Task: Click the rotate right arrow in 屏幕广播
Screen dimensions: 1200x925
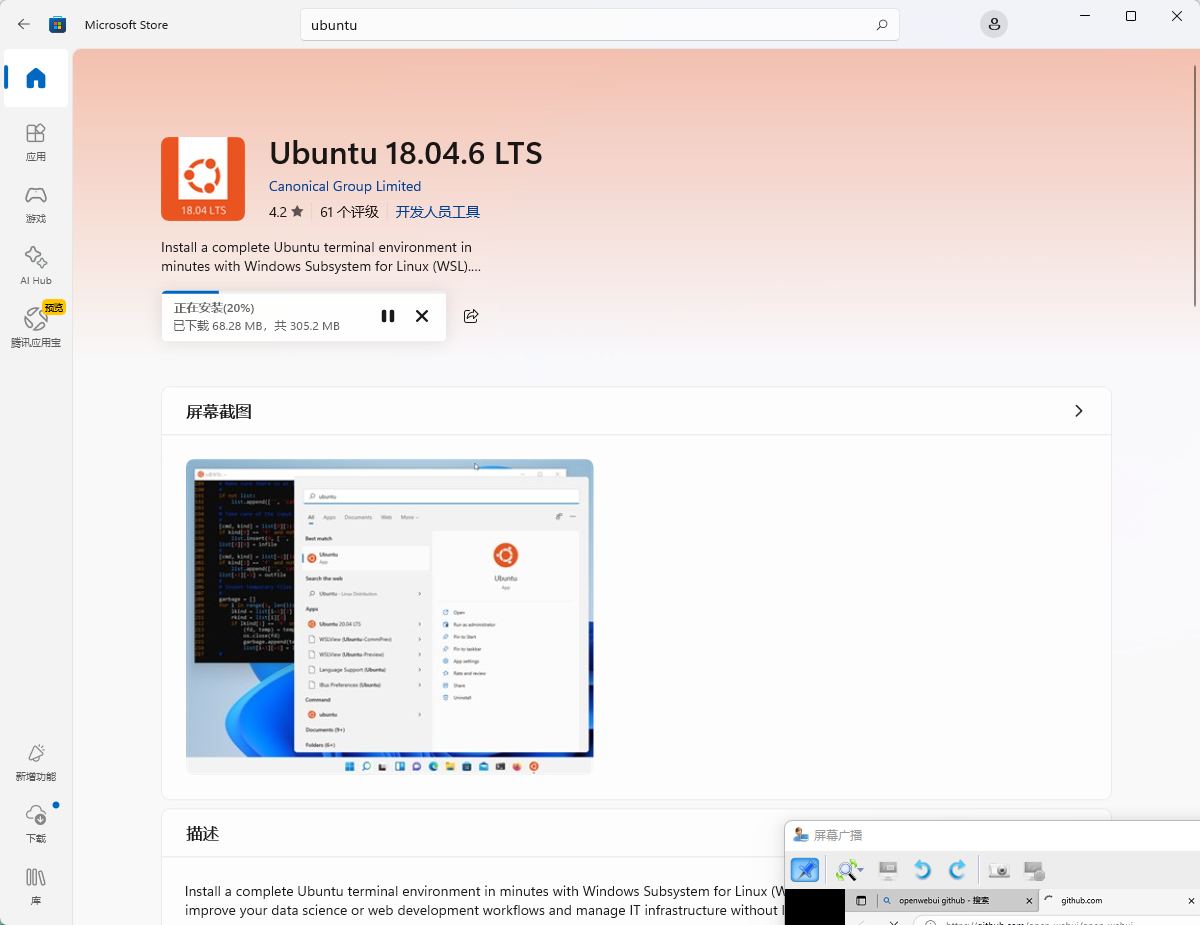Action: pos(957,870)
